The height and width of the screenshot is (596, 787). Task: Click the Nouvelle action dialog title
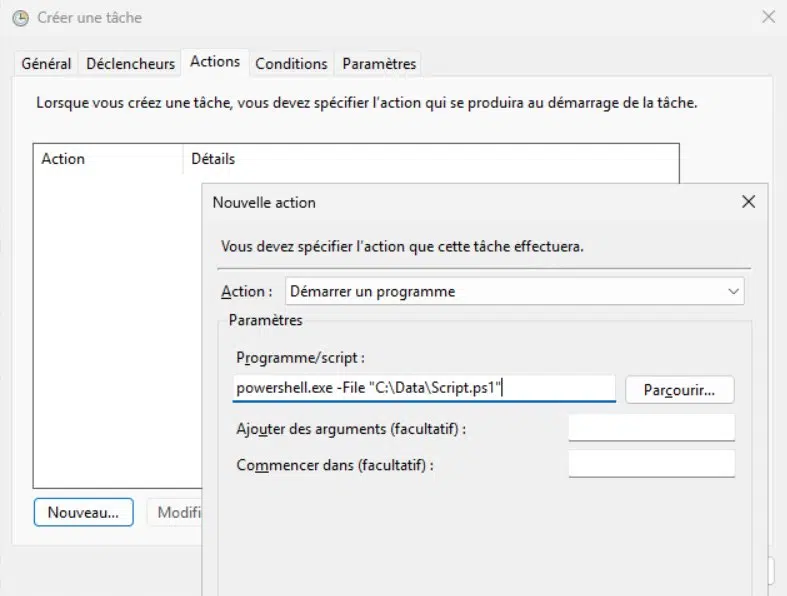[x=264, y=202]
